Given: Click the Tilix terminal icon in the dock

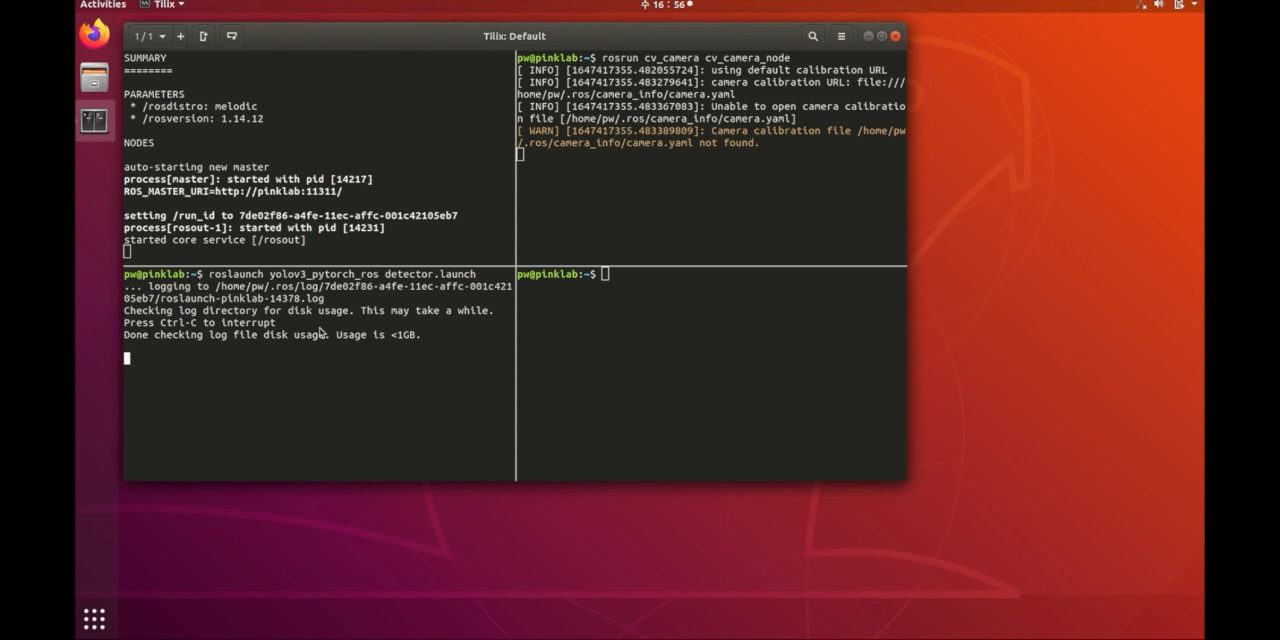Looking at the screenshot, I should (x=94, y=121).
